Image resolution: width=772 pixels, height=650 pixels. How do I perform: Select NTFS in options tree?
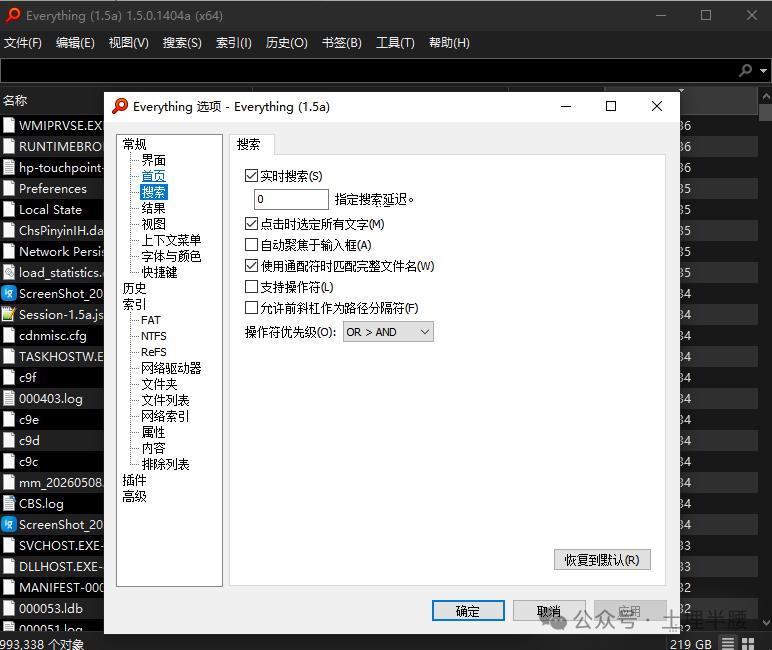click(154, 336)
